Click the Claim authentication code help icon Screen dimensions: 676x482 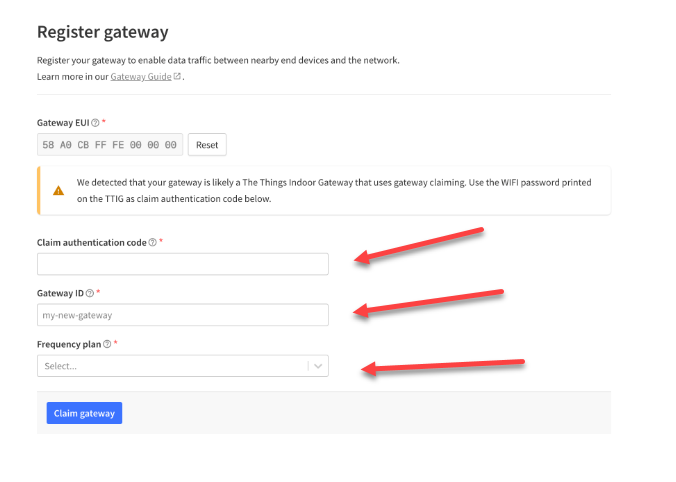[x=152, y=242]
